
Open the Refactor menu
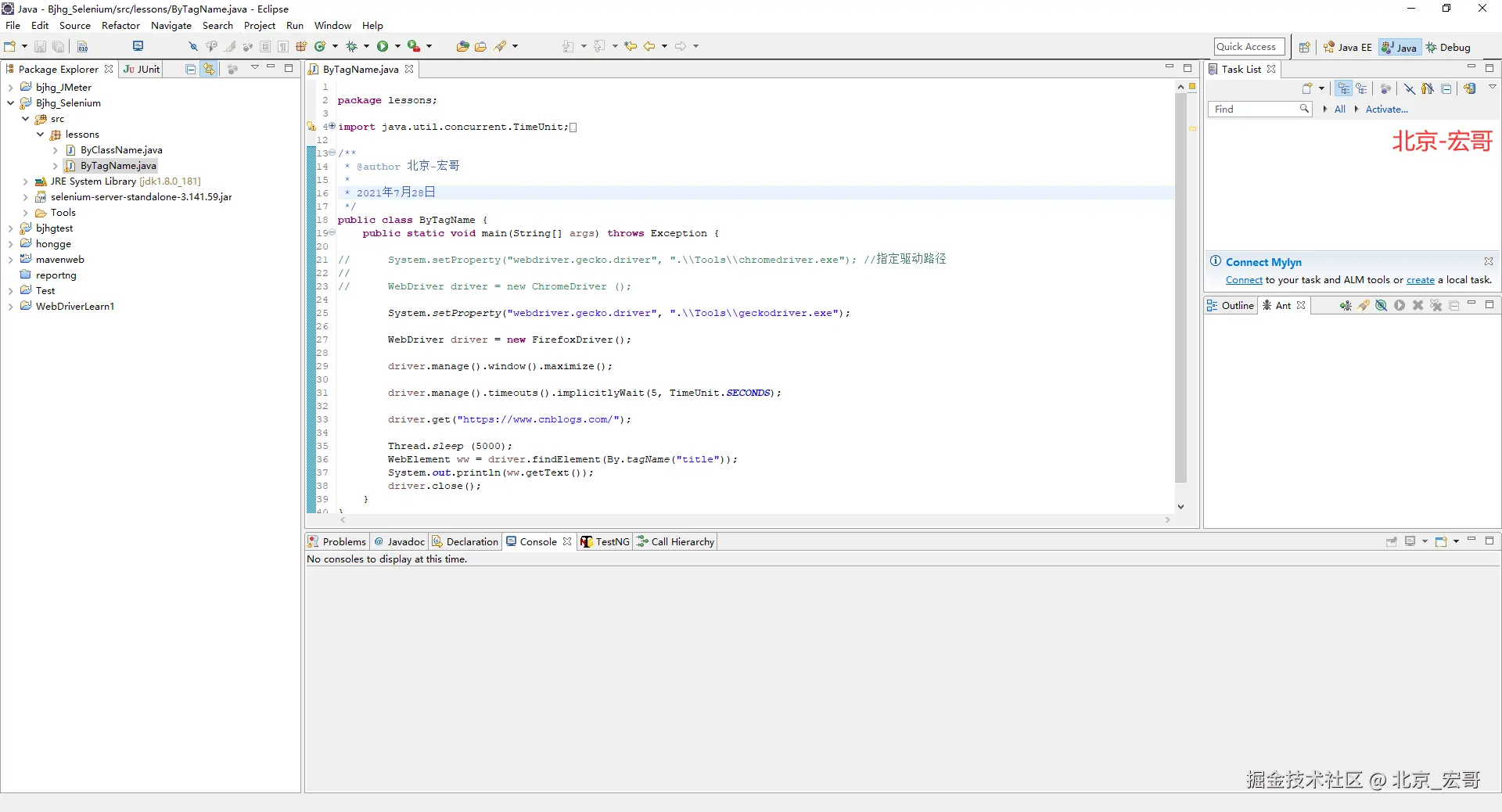pyautogui.click(x=120, y=26)
